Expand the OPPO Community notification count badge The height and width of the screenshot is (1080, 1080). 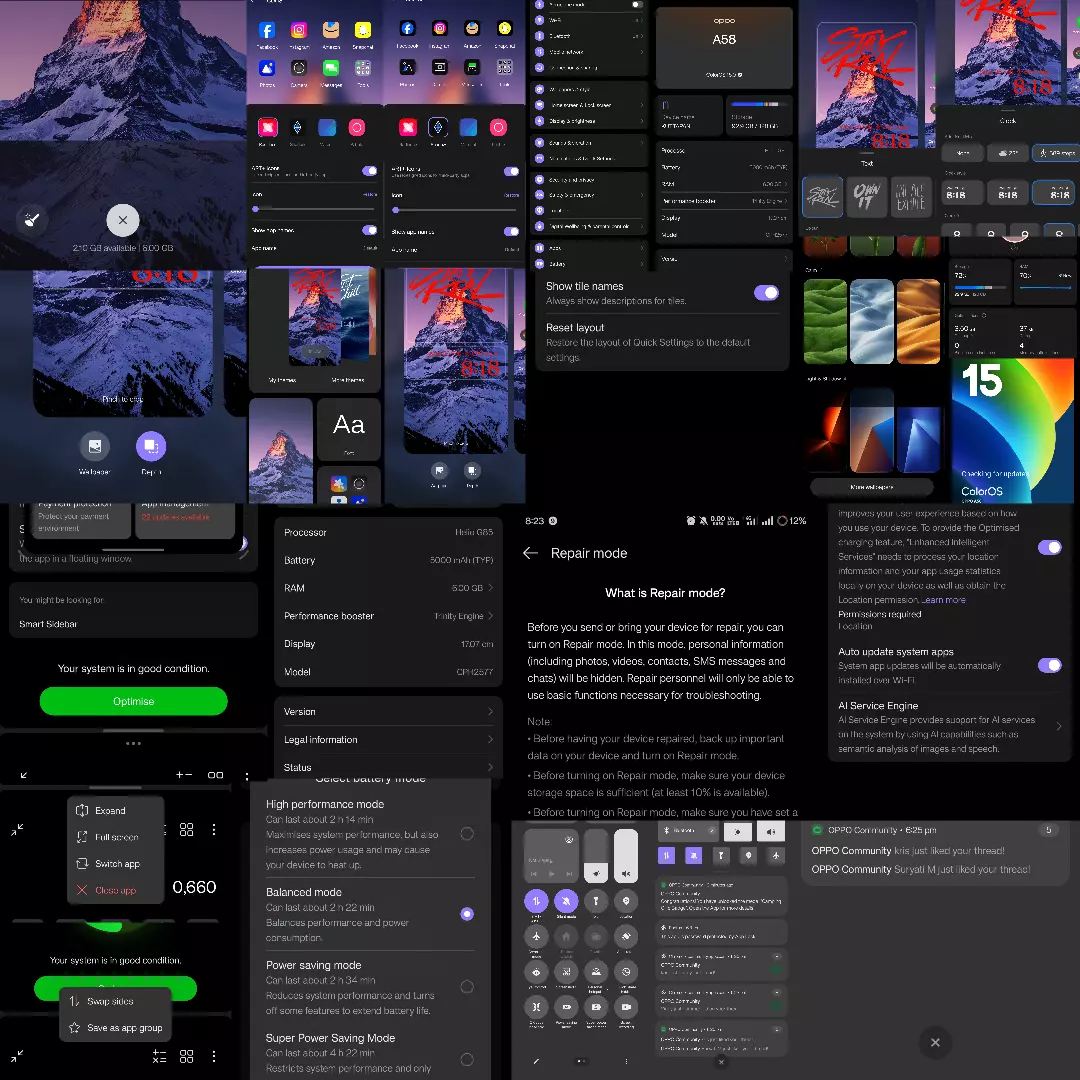coord(1048,830)
